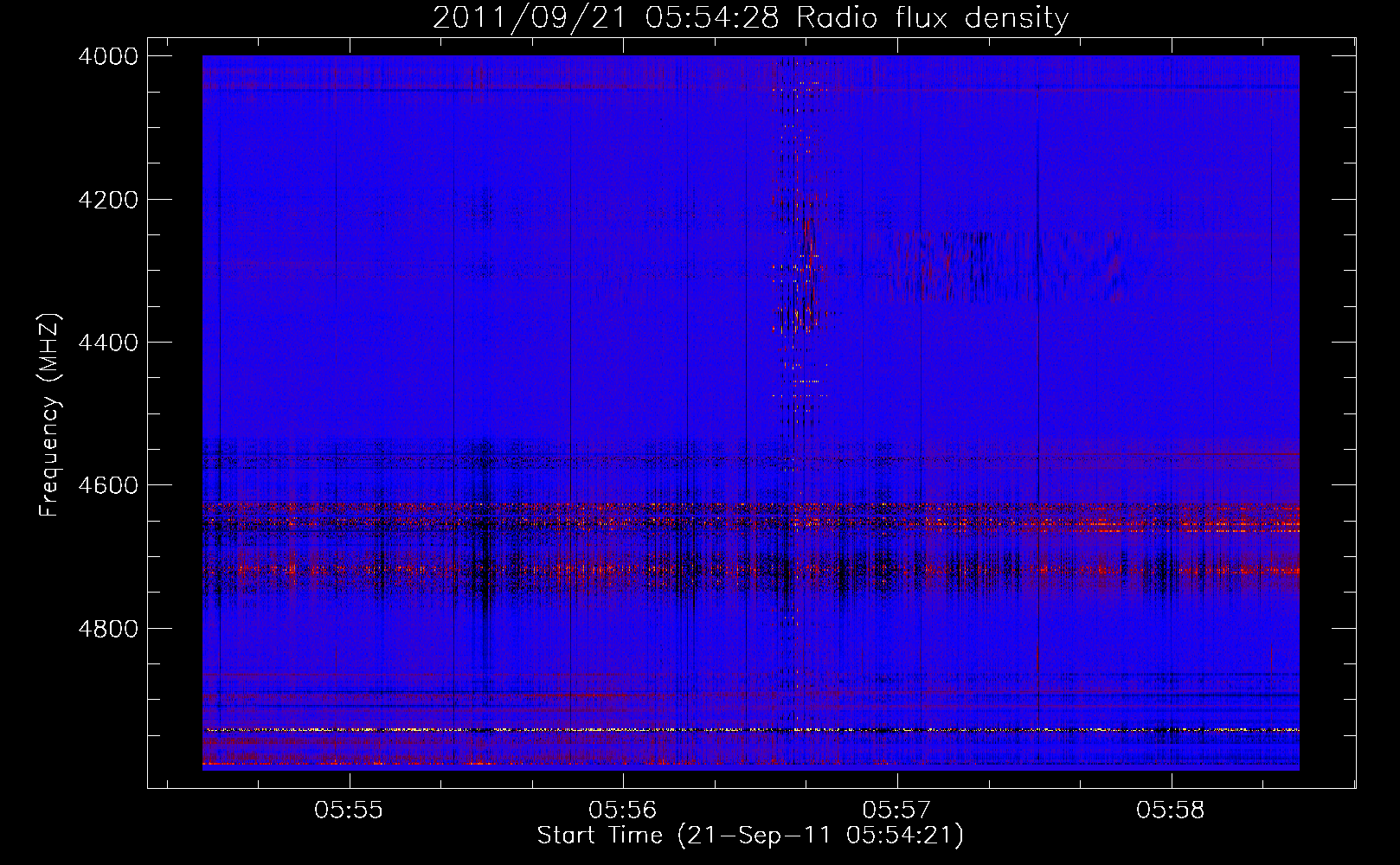Click the plot title '2011/09/21 05:54:28 Radio flux density'
This screenshot has width=1400, height=865.
coord(750,17)
